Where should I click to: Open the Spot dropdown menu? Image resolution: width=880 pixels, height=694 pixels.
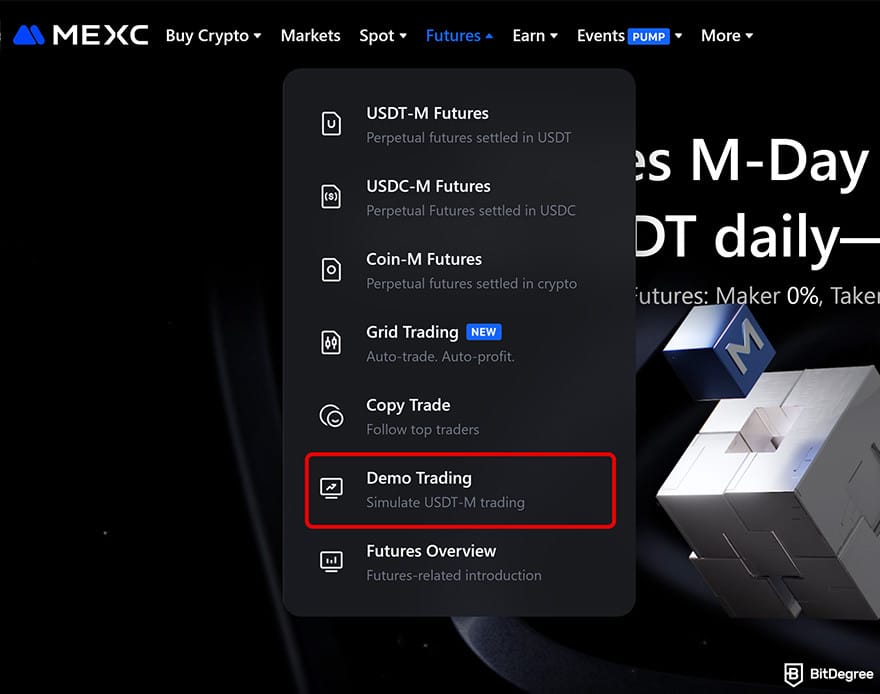383,35
